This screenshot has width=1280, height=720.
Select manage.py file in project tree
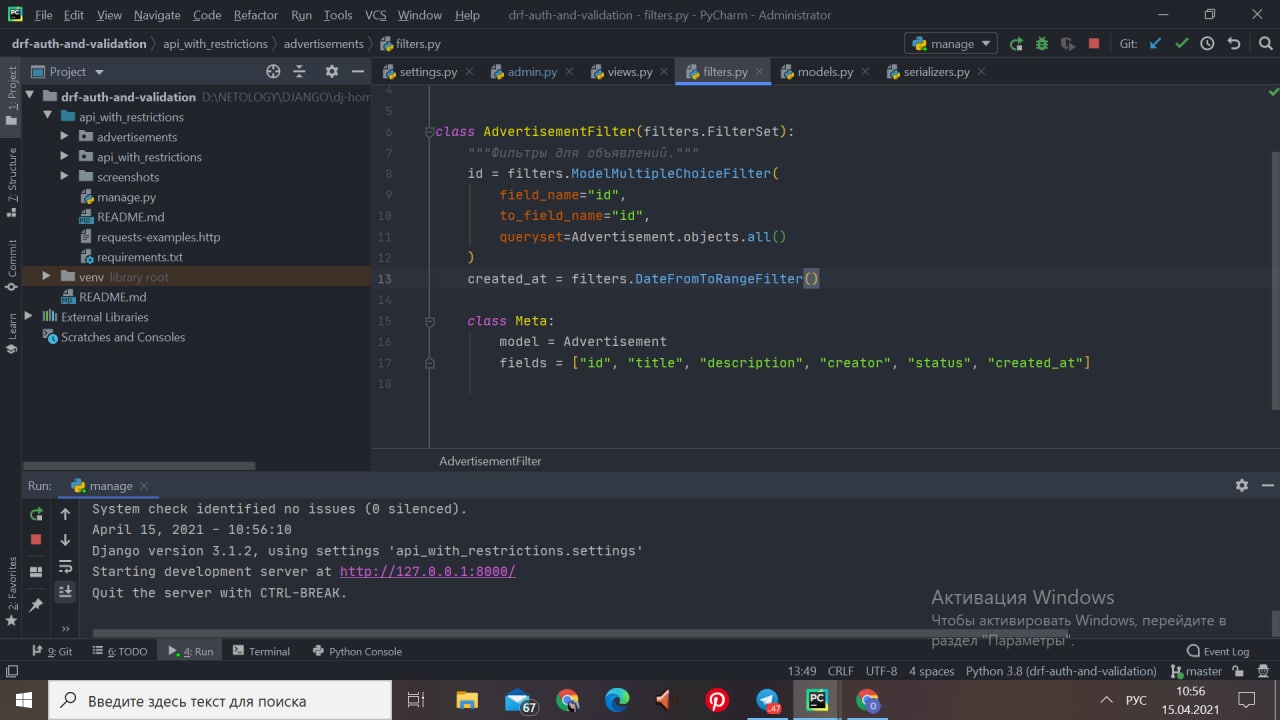(126, 197)
